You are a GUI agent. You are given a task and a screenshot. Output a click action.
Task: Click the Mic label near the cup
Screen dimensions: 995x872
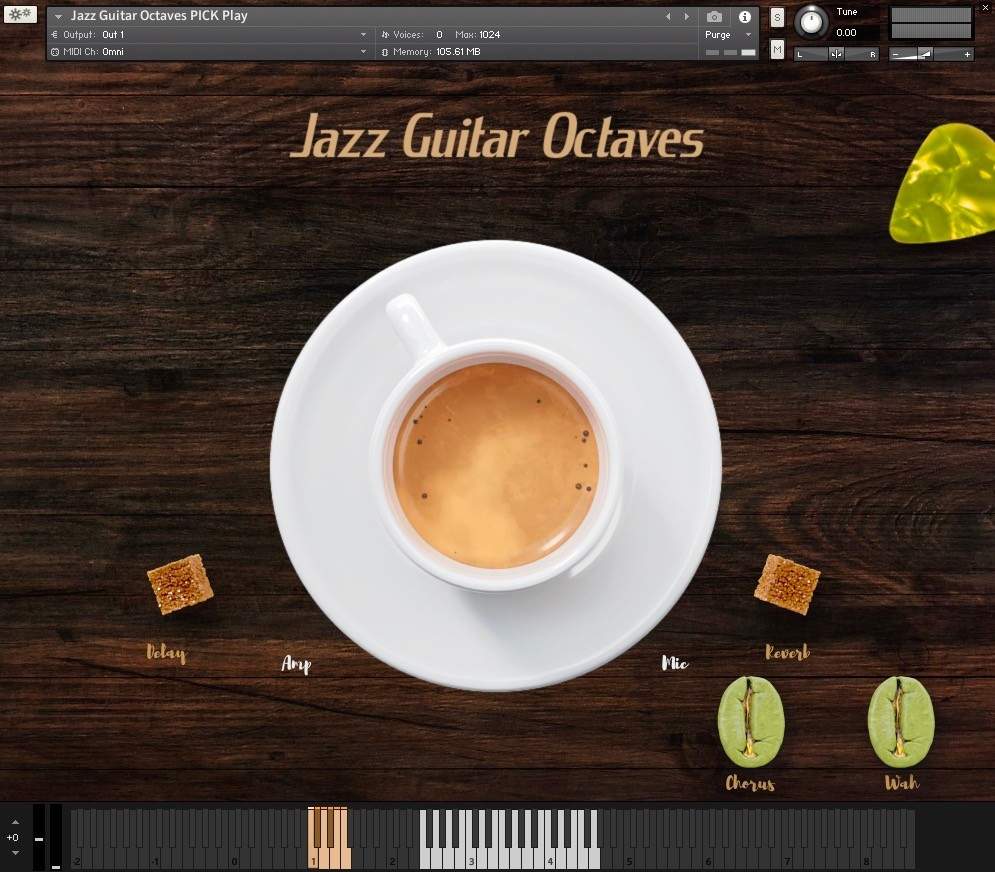click(674, 662)
